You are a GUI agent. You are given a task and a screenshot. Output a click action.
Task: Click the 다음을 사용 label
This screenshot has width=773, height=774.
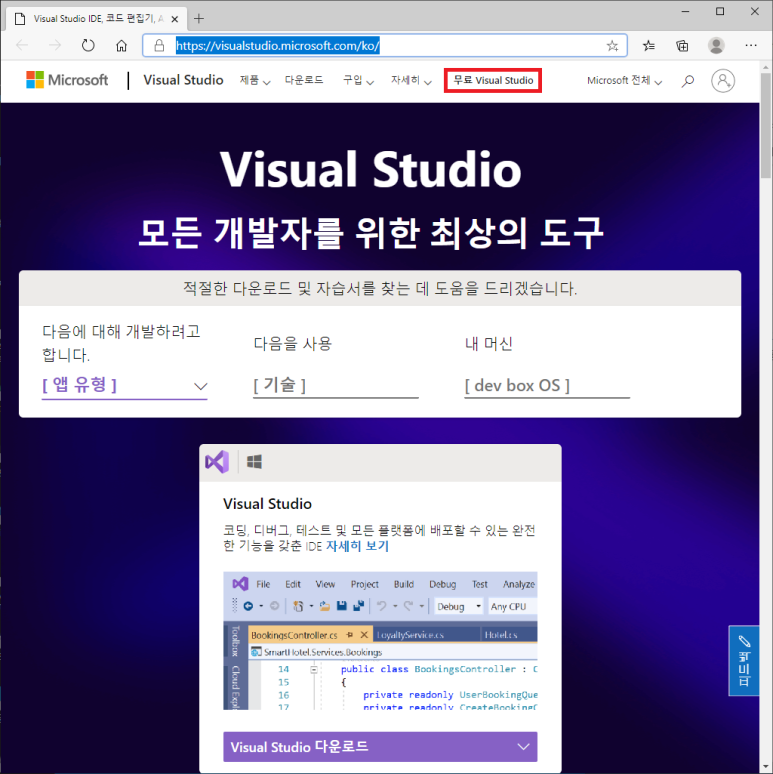coord(293,344)
